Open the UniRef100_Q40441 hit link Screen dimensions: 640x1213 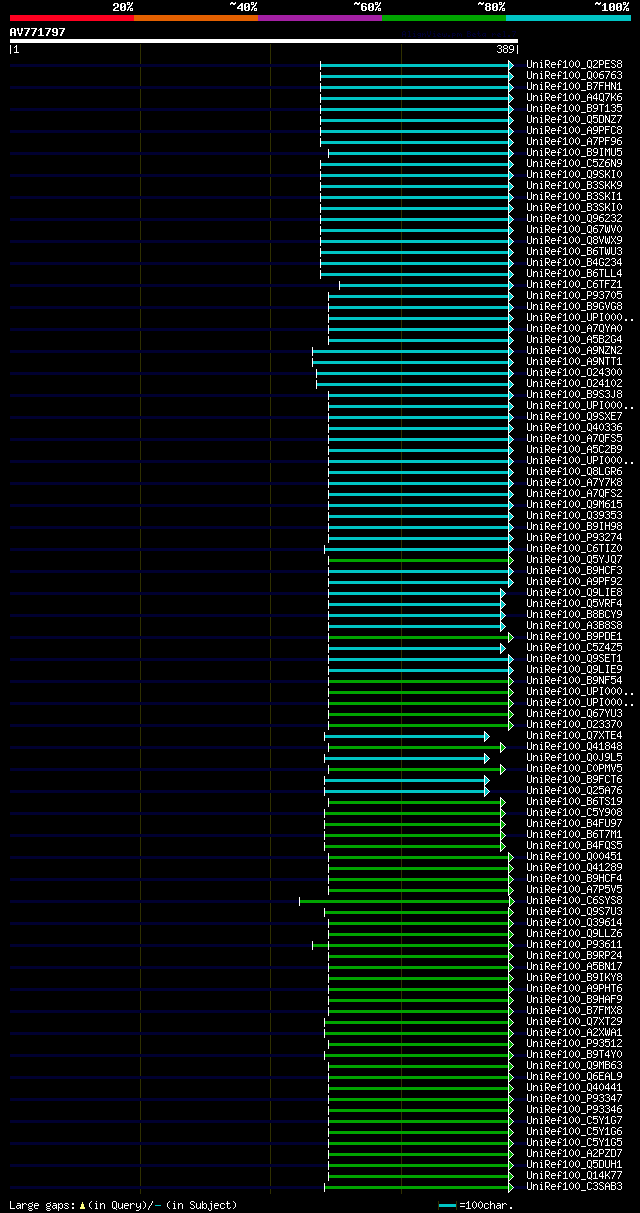574,1088
